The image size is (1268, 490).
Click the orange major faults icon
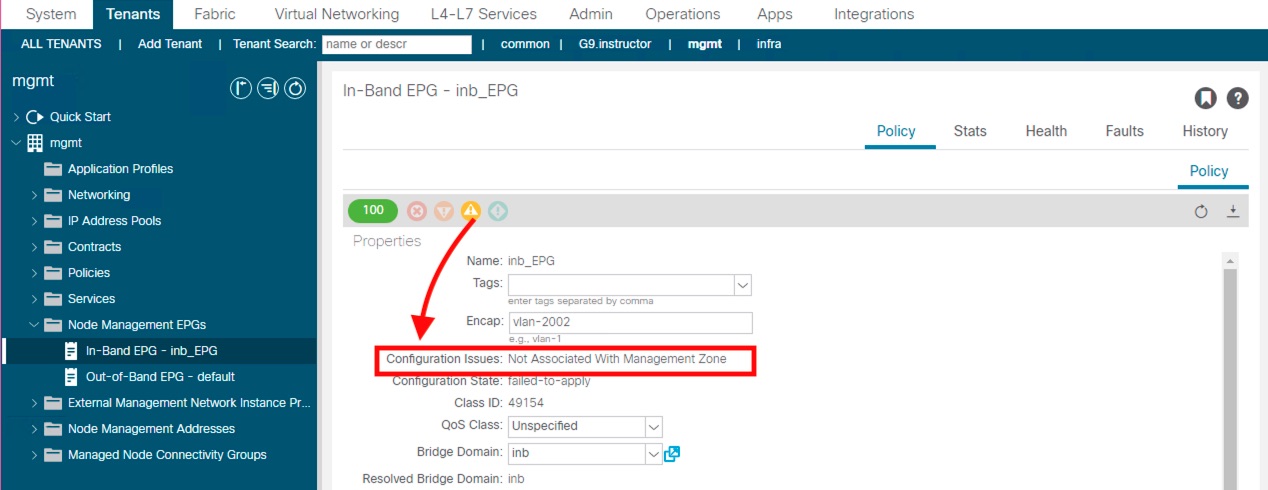click(x=444, y=211)
